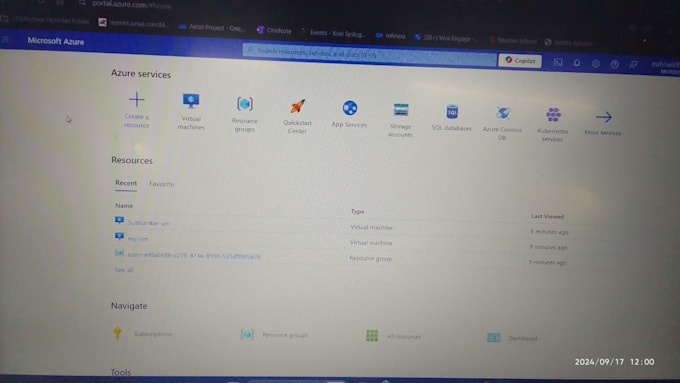680x383 pixels.
Task: Open Azure Cosmos DB
Action: [502, 123]
